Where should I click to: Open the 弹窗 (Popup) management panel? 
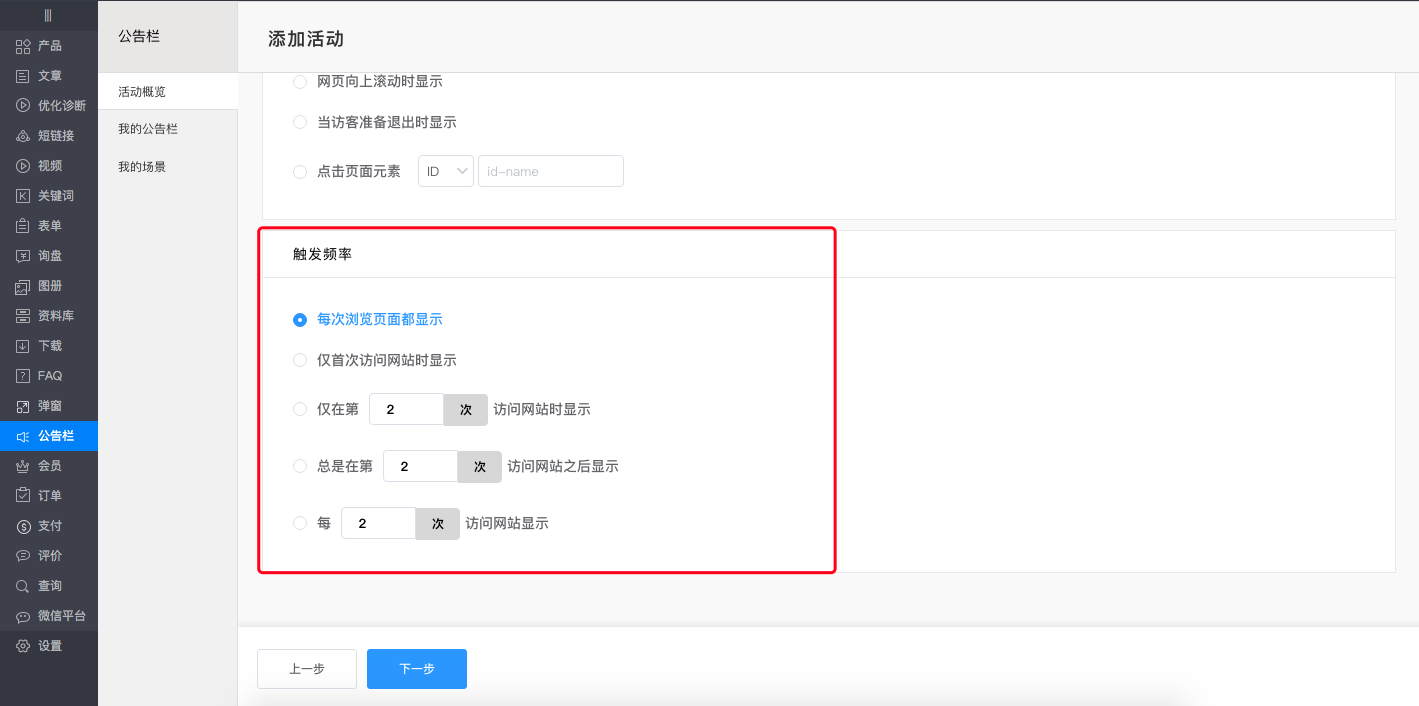(x=47, y=405)
